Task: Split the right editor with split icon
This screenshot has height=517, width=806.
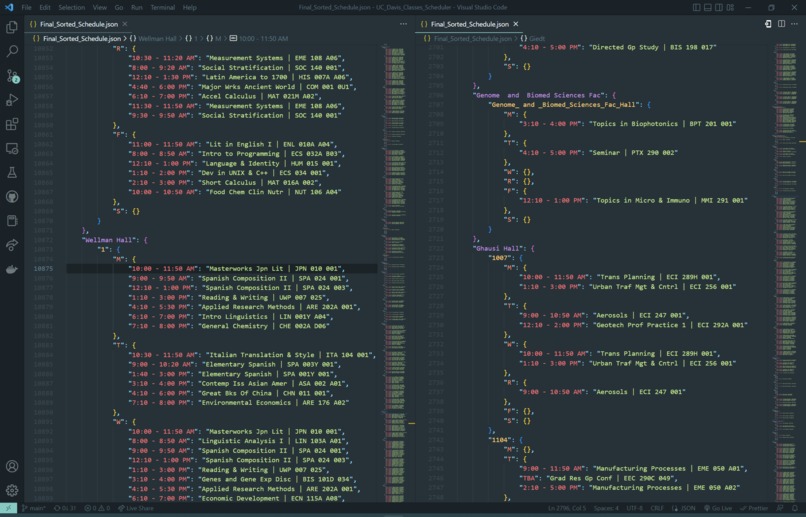Action: (781, 24)
